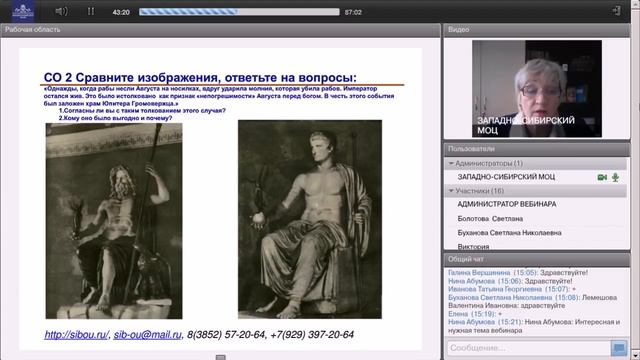Pause the webinar playback
Viewport: 640px width, 360px height.
91,11
